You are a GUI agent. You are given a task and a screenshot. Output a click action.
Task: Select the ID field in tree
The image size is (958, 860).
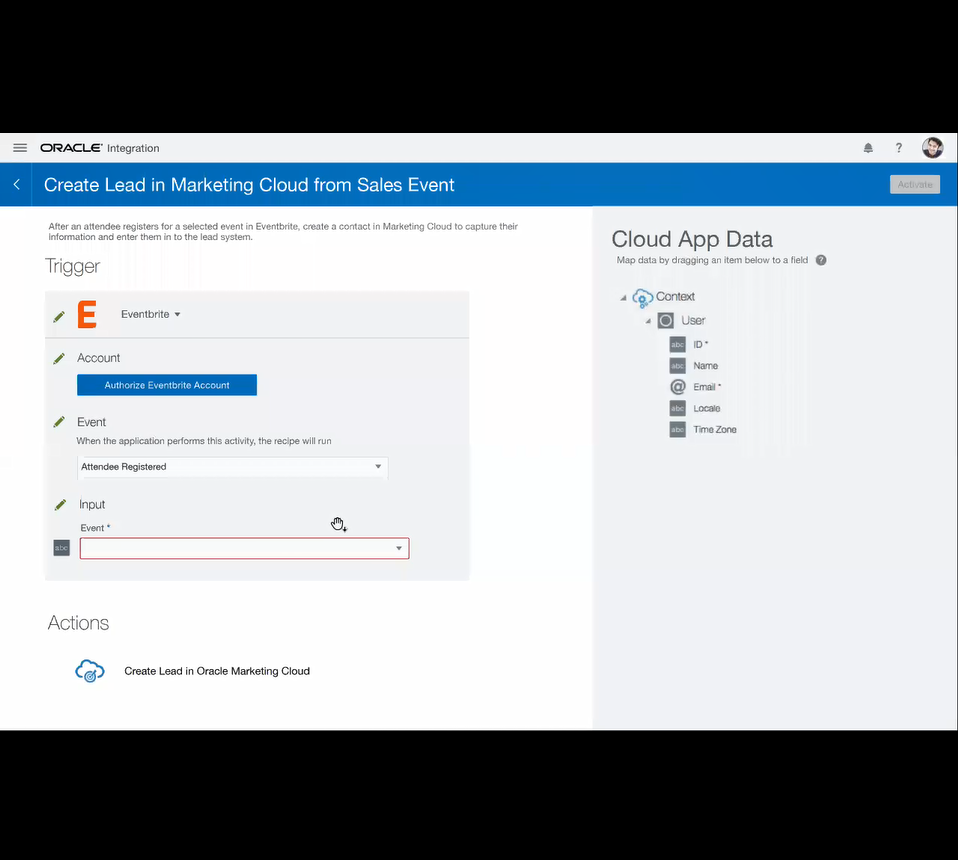pyautogui.click(x=700, y=344)
